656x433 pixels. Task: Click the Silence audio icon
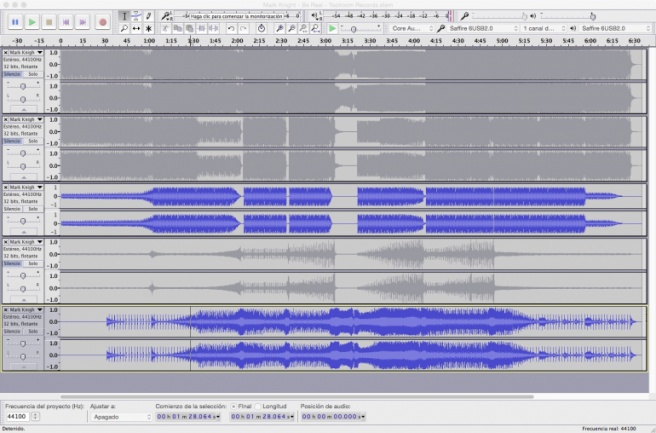(x=213, y=28)
